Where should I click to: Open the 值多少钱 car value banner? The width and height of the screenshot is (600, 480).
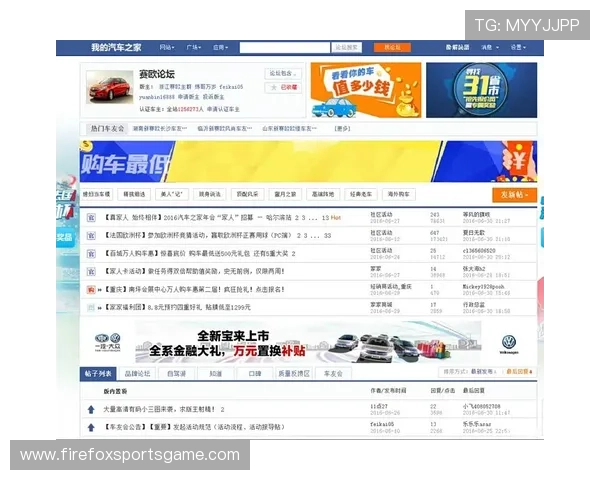[x=366, y=90]
